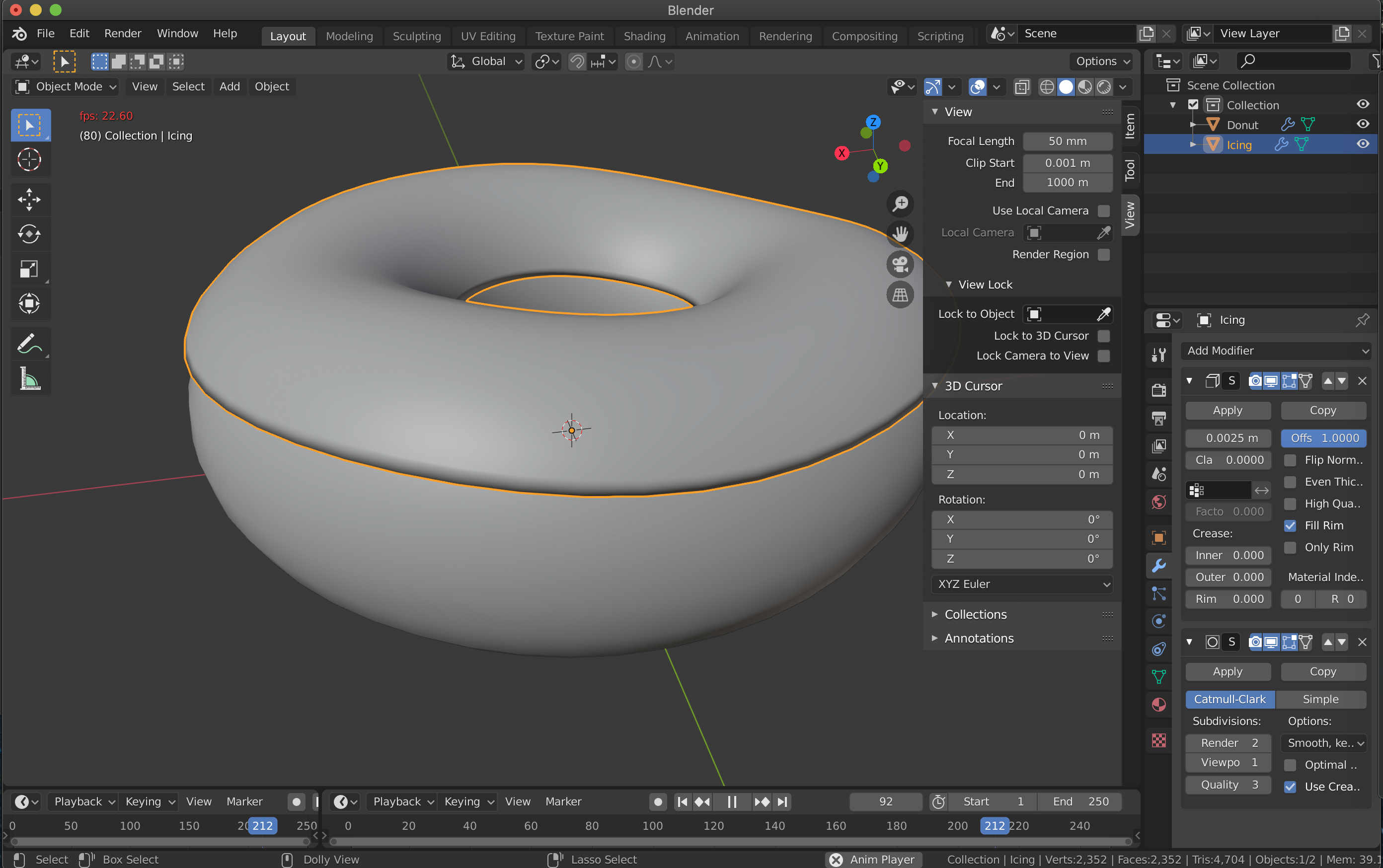Open the Add Modifier dropdown
Image resolution: width=1383 pixels, height=868 pixels.
(1276, 350)
